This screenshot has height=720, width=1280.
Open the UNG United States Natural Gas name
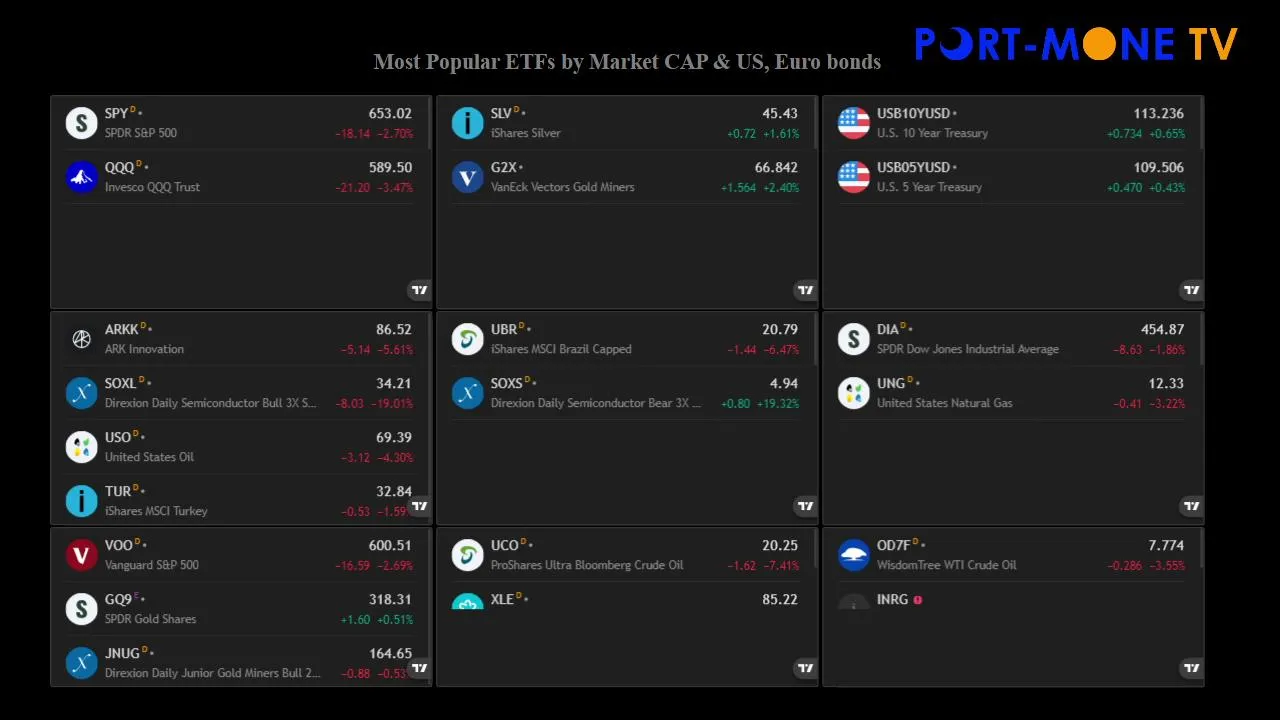tap(944, 403)
